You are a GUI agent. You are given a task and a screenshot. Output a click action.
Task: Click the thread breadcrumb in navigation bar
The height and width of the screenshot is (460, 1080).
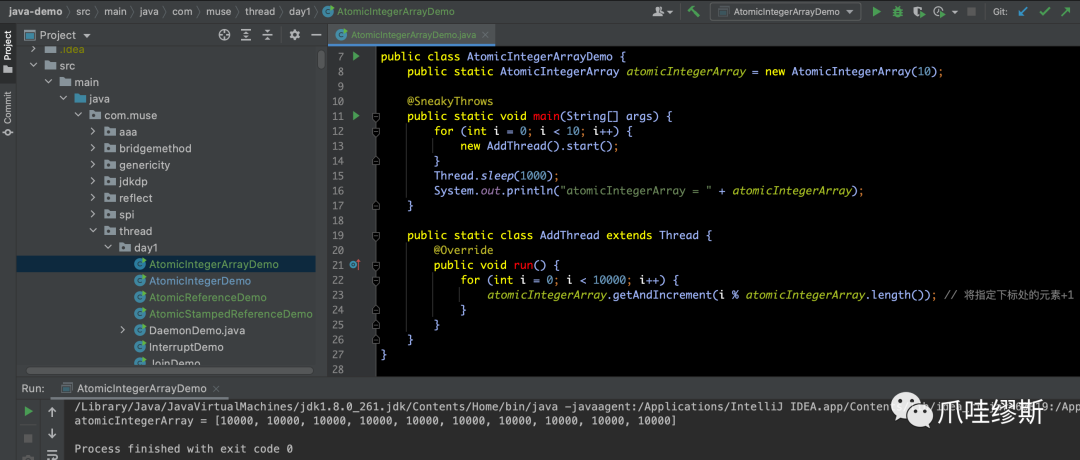coord(259,11)
